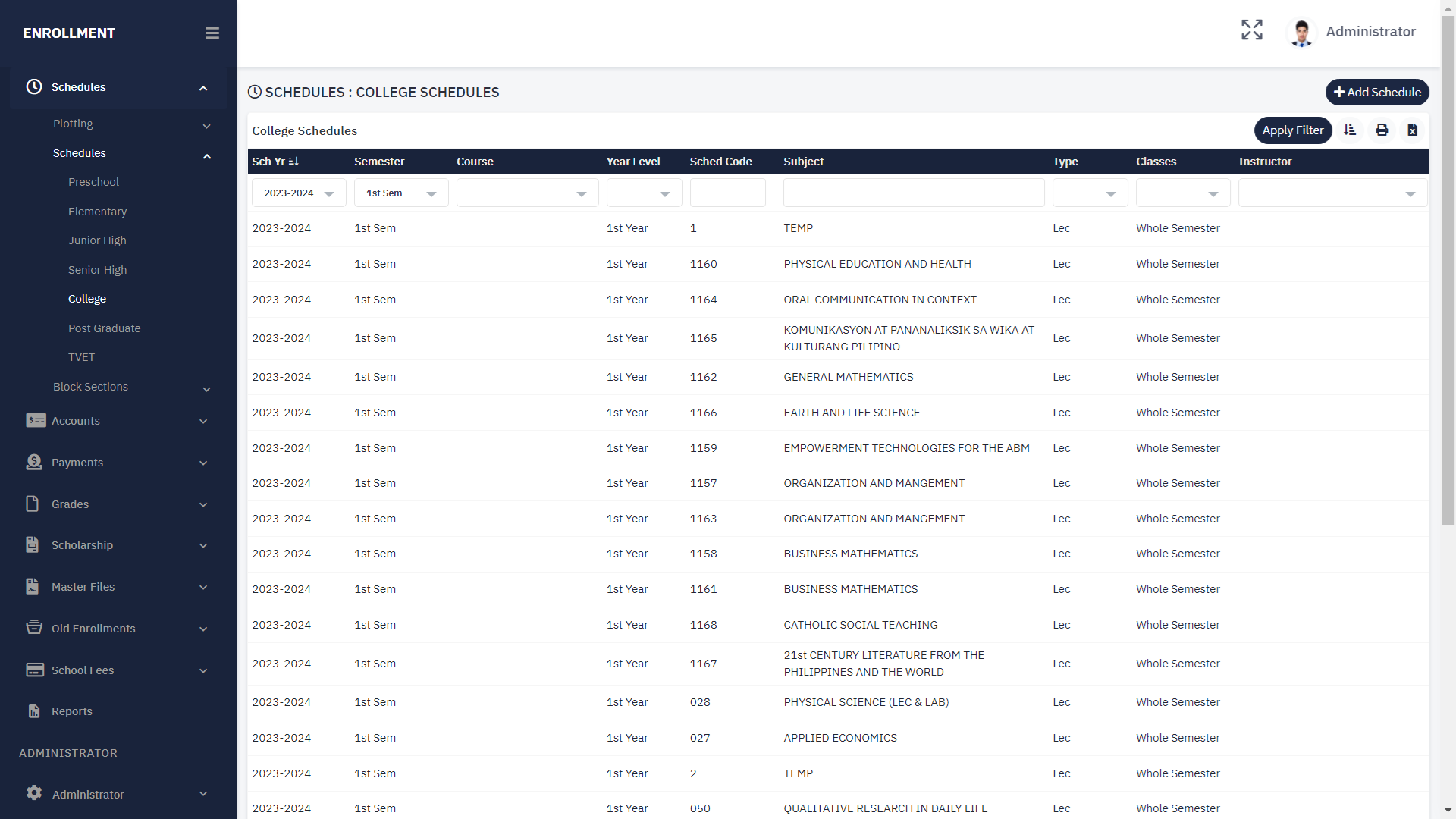The width and height of the screenshot is (1456, 819).
Task: Open the Semester 1st Sem filter dropdown
Action: pyautogui.click(x=401, y=193)
